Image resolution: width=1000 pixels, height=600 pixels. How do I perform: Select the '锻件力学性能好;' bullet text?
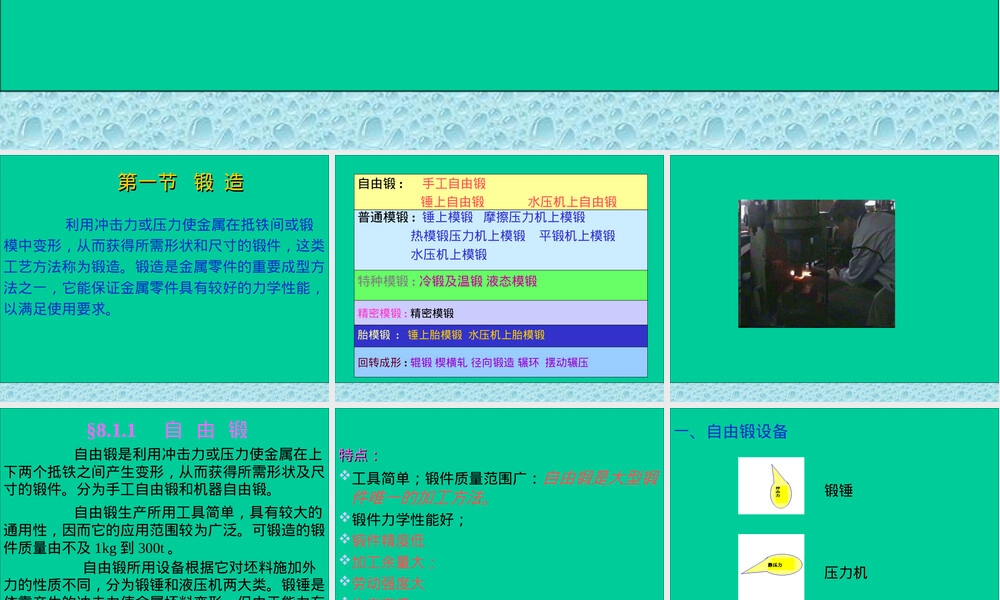click(x=409, y=520)
